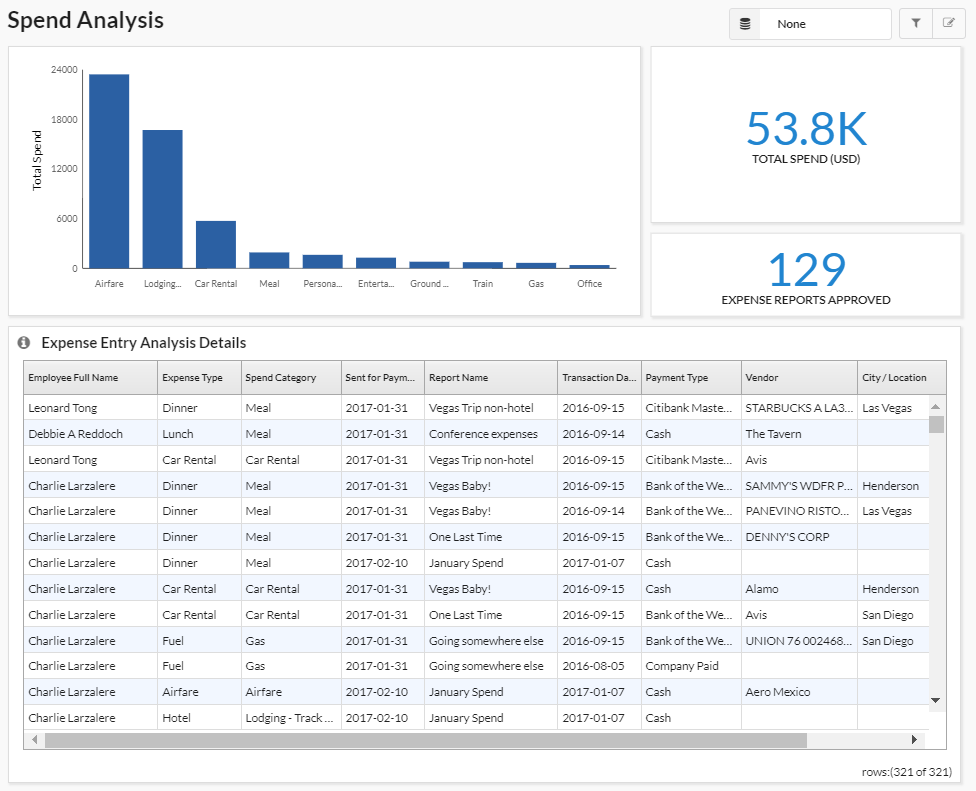The height and width of the screenshot is (791, 976).
Task: Click the table's down scroll arrow
Action: (x=934, y=699)
